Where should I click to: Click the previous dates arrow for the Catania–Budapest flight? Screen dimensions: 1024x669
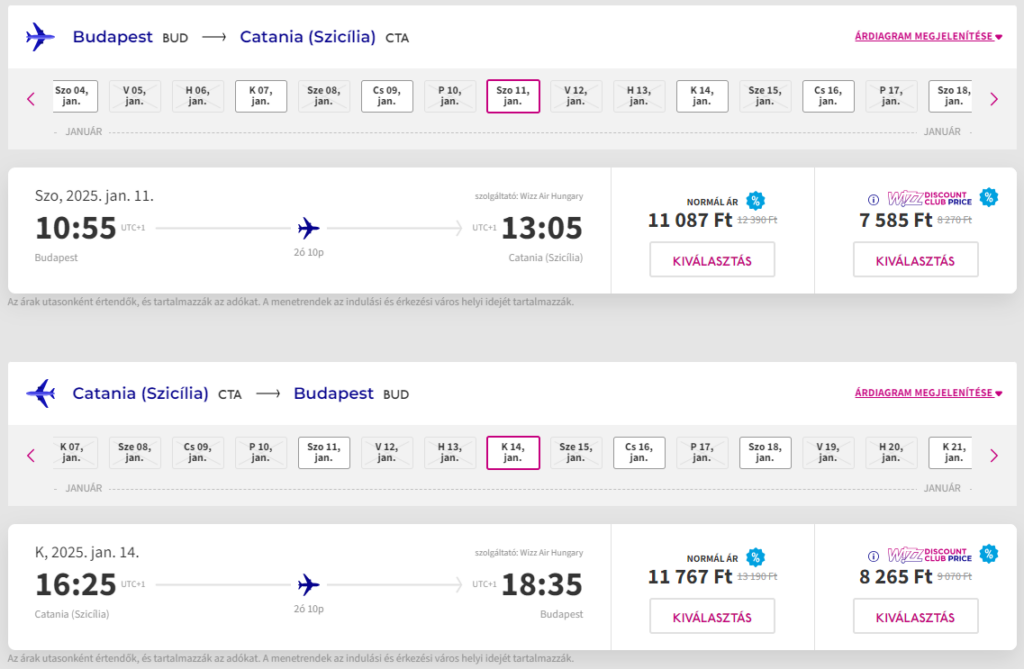31,455
